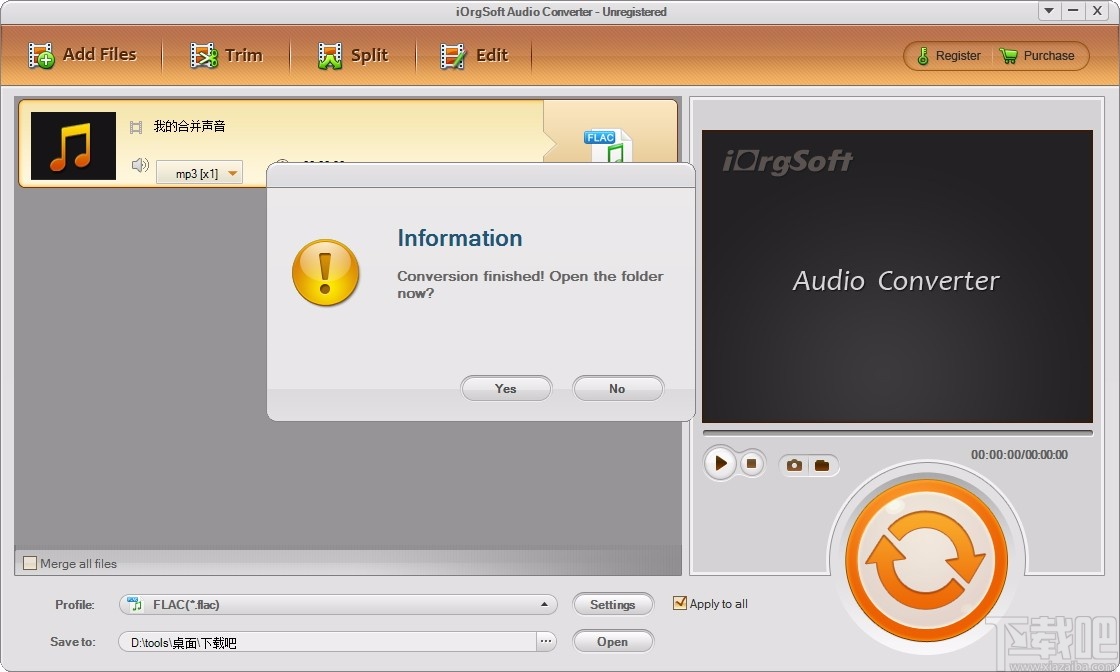1120x672 pixels.
Task: Answer Yes in the Information dialog
Action: point(506,388)
